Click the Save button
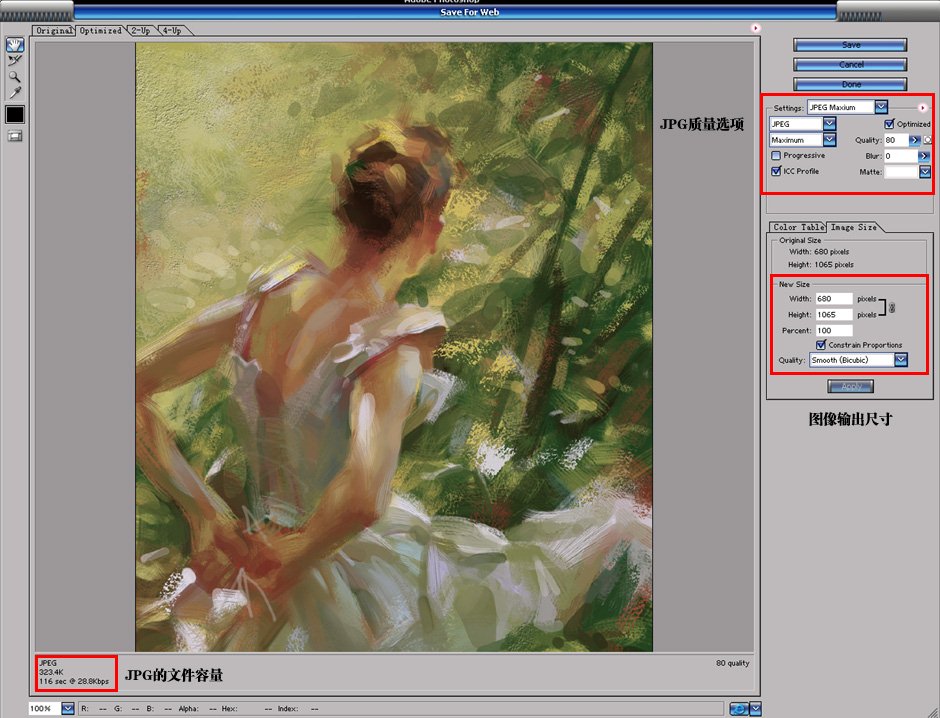 click(x=850, y=45)
